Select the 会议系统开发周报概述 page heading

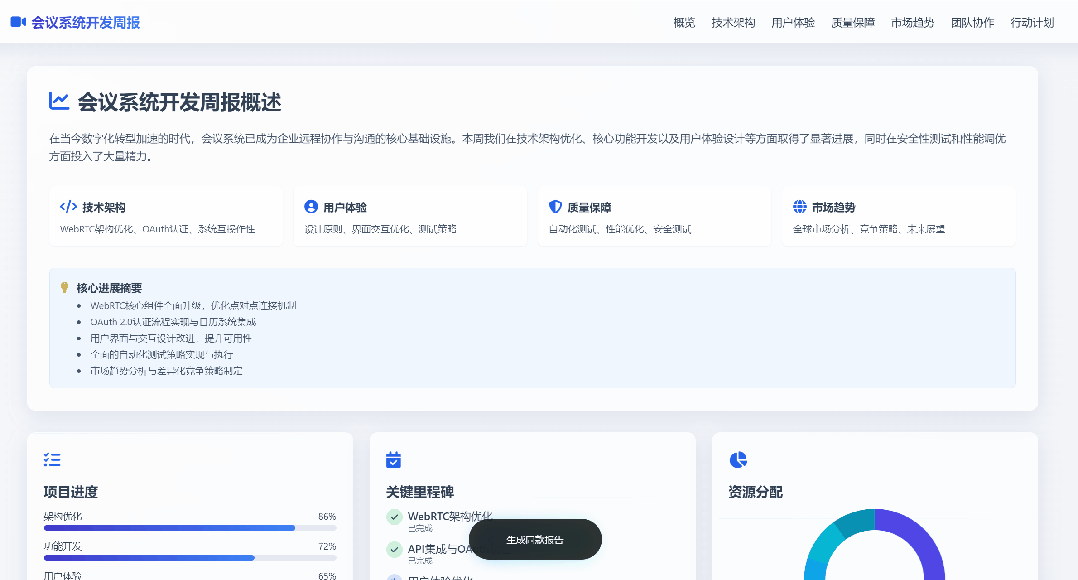[x=179, y=102]
